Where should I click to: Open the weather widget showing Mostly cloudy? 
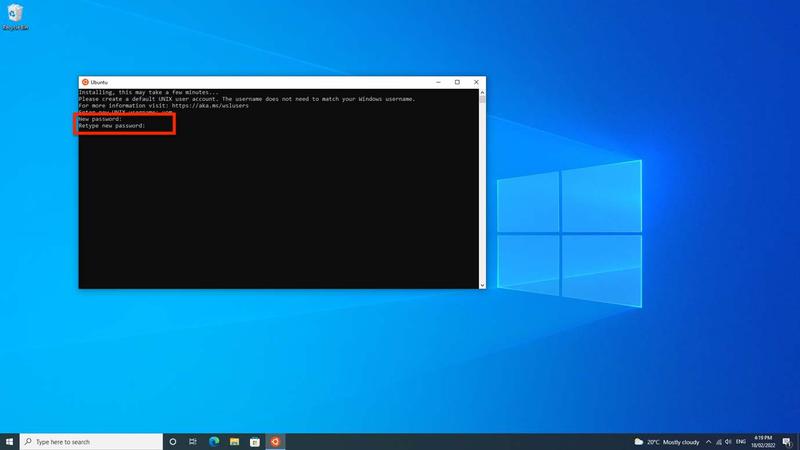pyautogui.click(x=666, y=442)
